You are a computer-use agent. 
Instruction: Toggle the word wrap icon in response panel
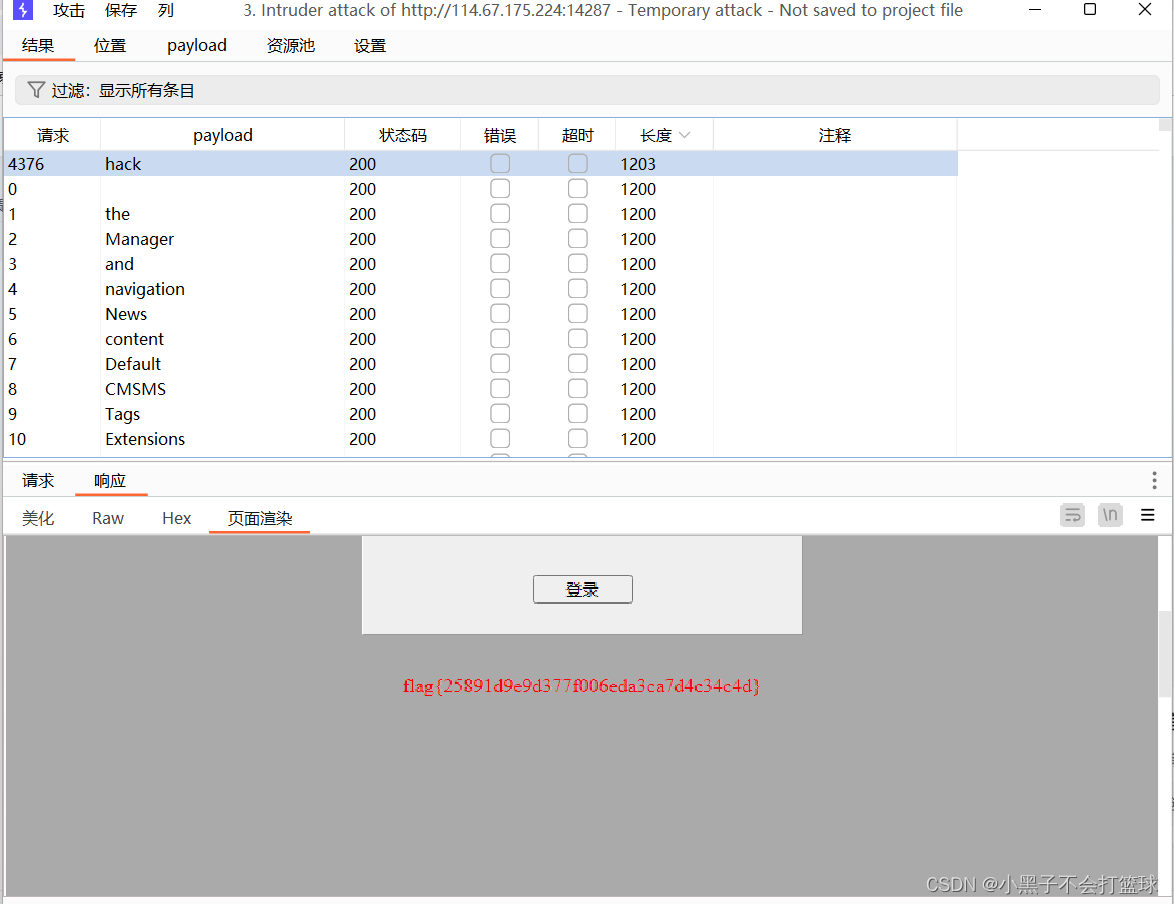[x=1072, y=515]
